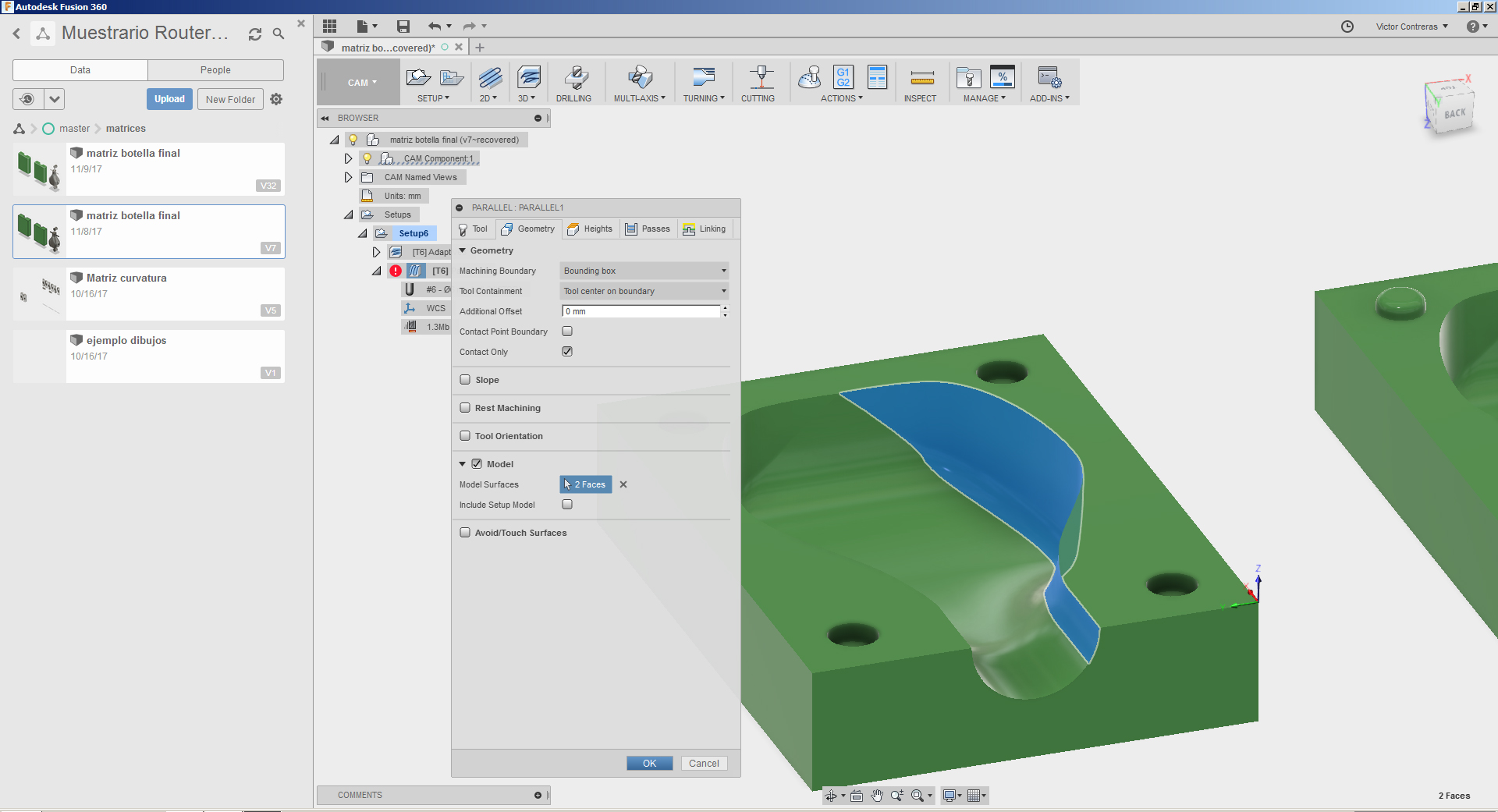Click the New Folder button

[x=230, y=99]
